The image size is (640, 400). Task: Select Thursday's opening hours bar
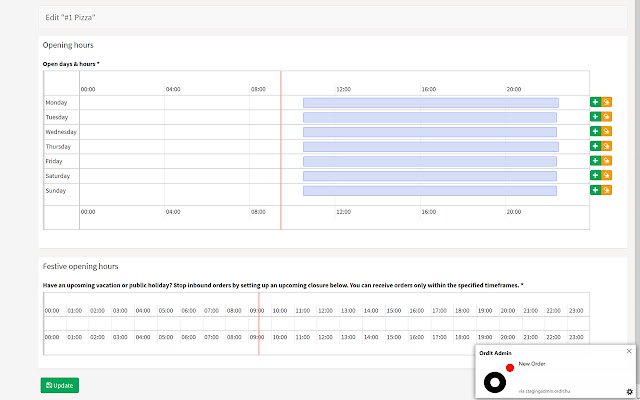click(x=431, y=147)
